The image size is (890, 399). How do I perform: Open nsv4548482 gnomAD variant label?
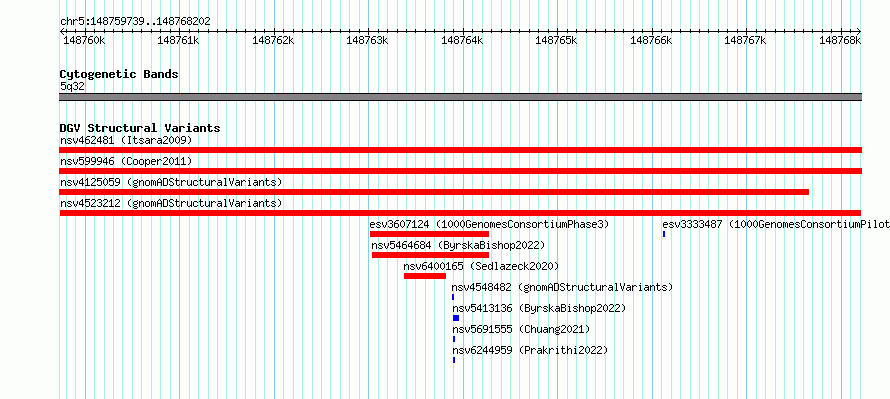(562, 287)
